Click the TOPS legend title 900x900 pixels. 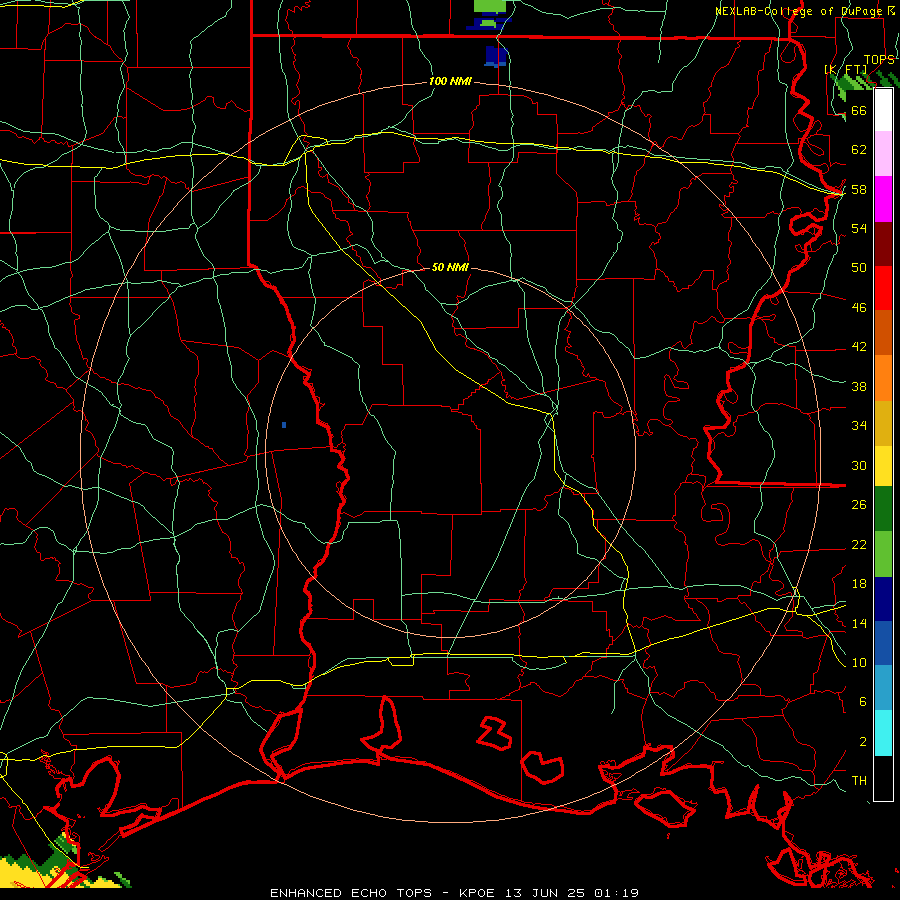point(879,60)
